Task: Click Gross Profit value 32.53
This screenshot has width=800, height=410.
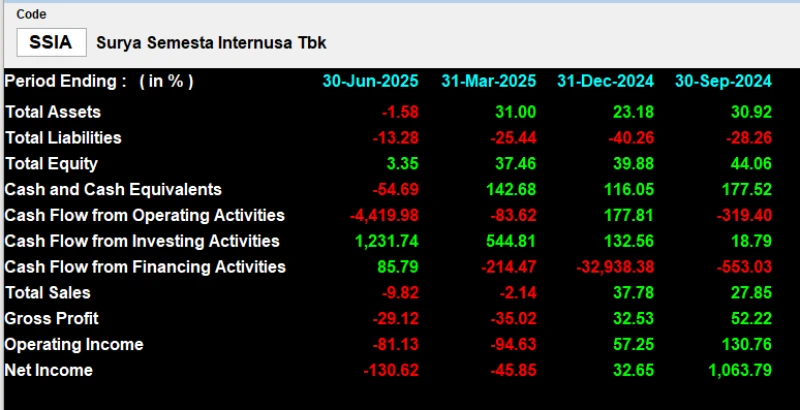Action: pyautogui.click(x=633, y=319)
